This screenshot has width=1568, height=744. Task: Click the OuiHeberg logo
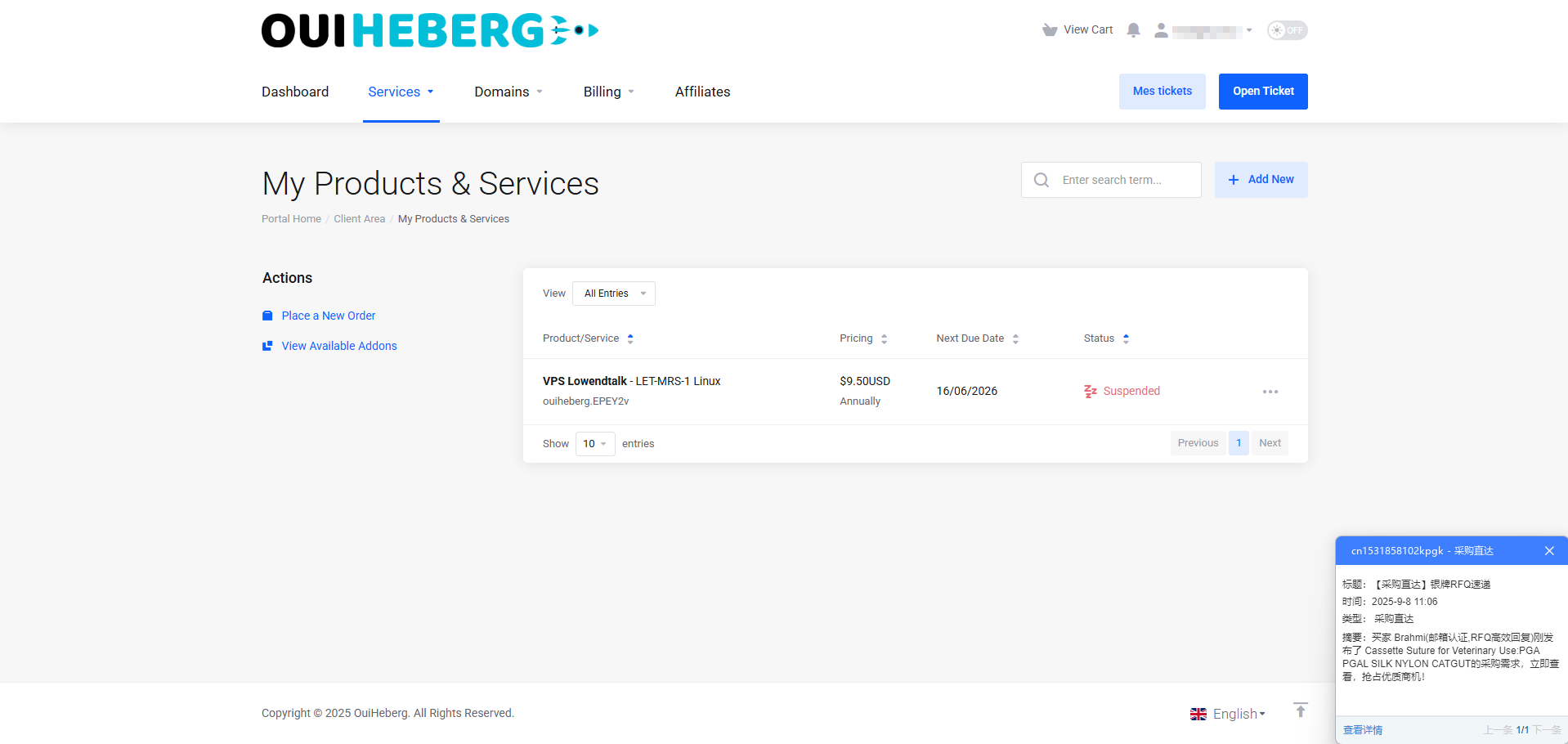tap(430, 30)
